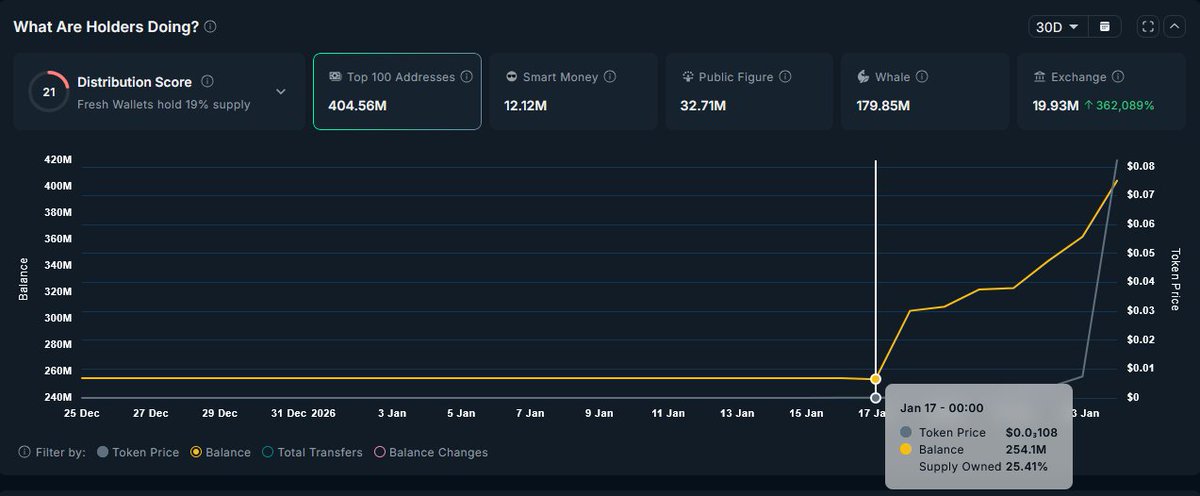
Task: Open the 30D time range dropdown
Action: tap(1059, 27)
